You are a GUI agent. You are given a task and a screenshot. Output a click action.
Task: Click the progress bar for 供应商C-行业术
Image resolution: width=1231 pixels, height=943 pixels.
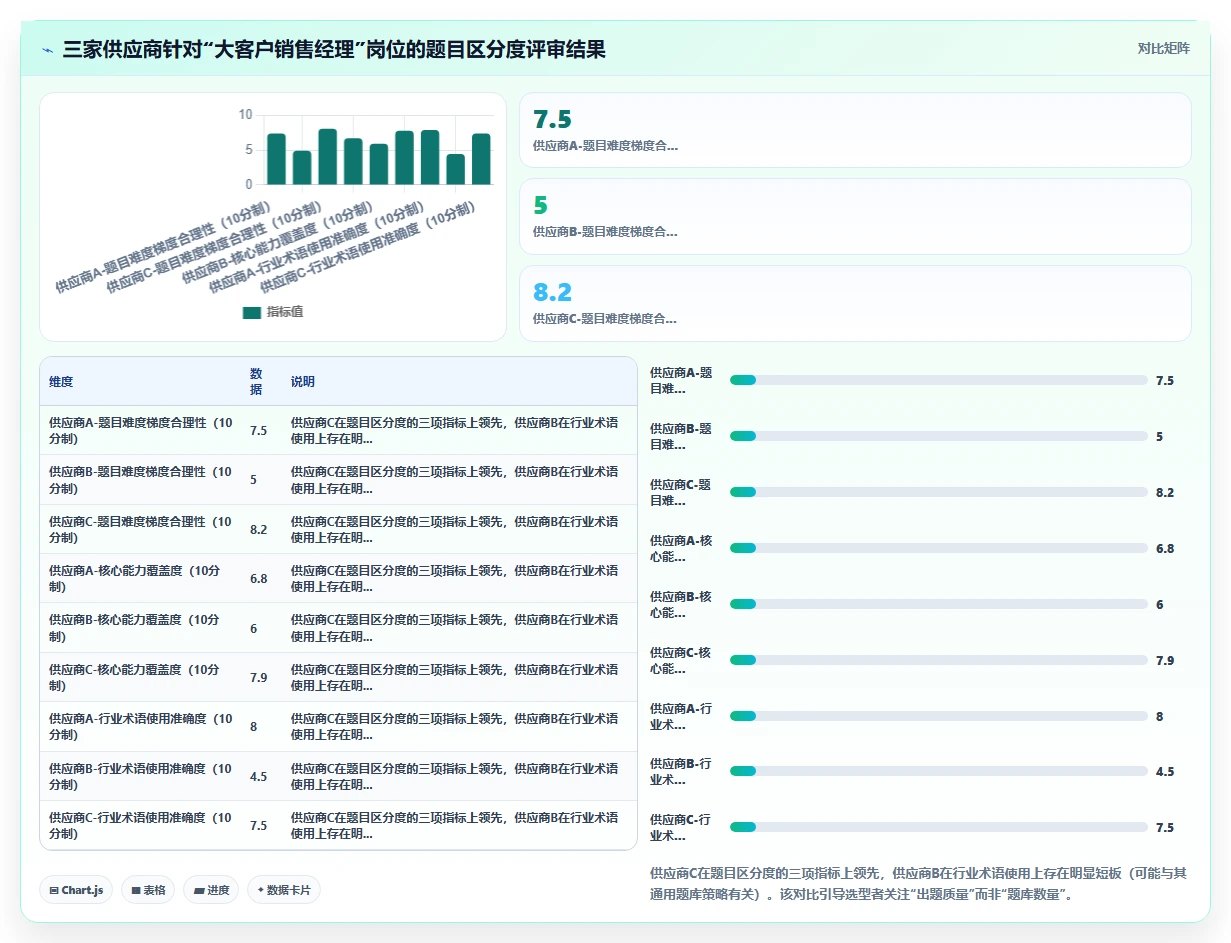pyautogui.click(x=939, y=827)
